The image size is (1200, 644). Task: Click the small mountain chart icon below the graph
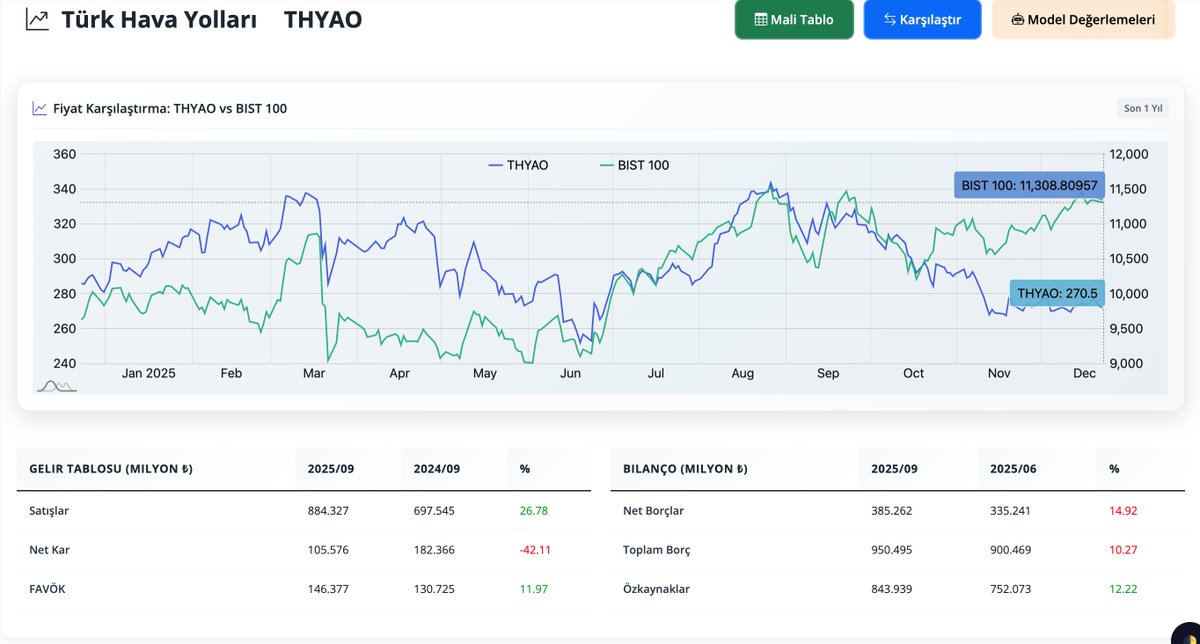56,385
